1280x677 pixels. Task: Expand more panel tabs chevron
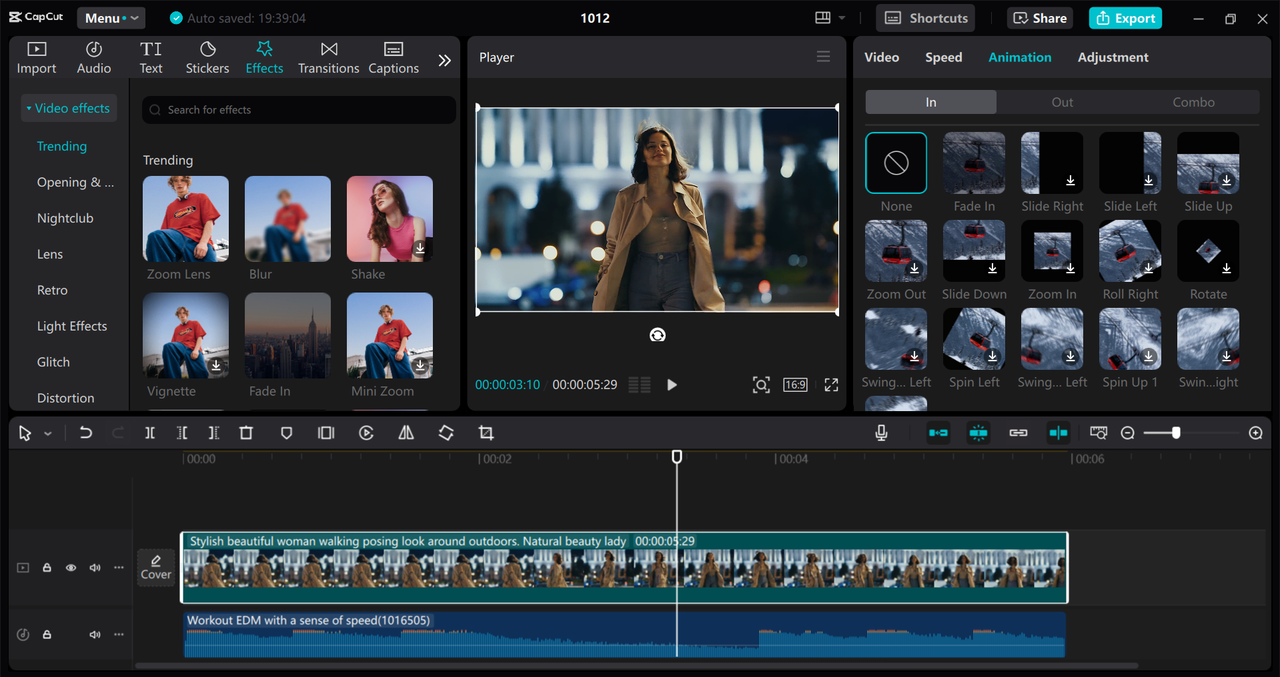(444, 60)
